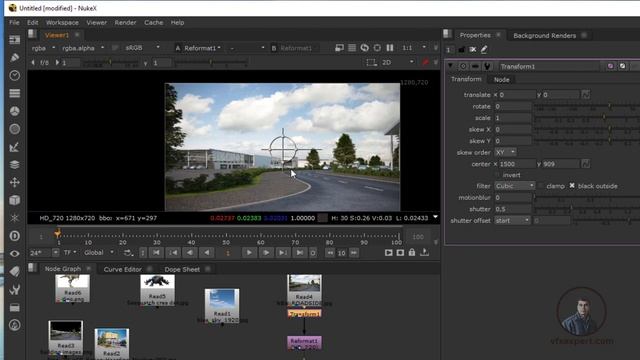The width and height of the screenshot is (640, 360).
Task: Open the Keyer nodes icon
Action: coord(15,147)
